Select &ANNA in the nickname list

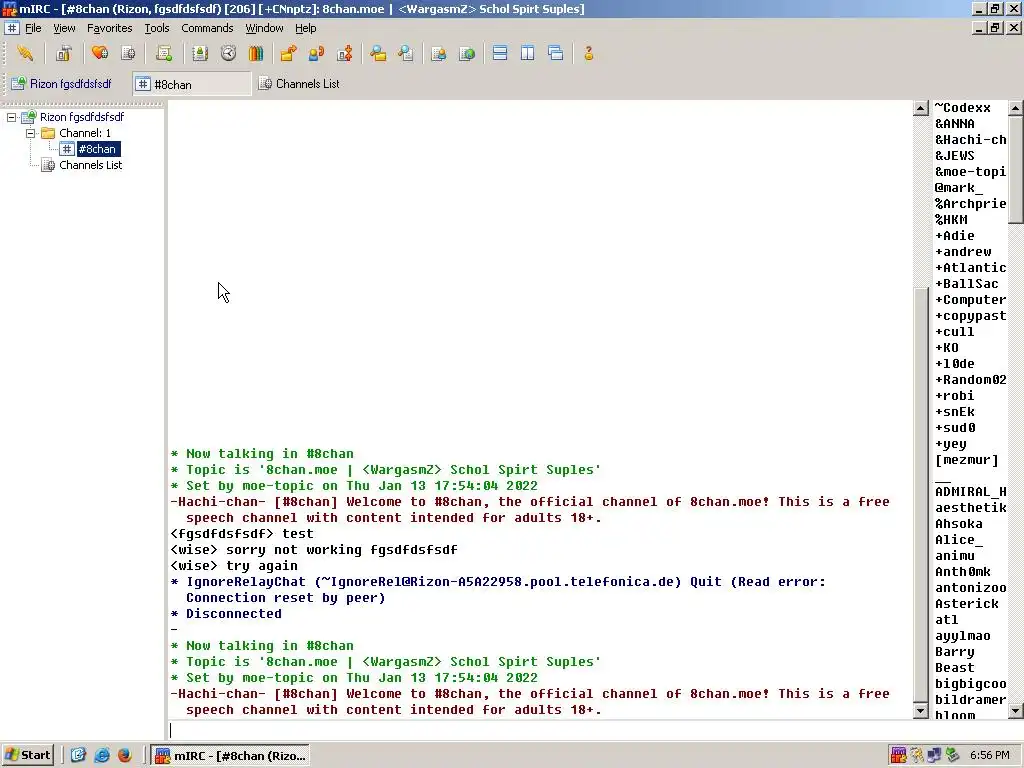point(955,124)
